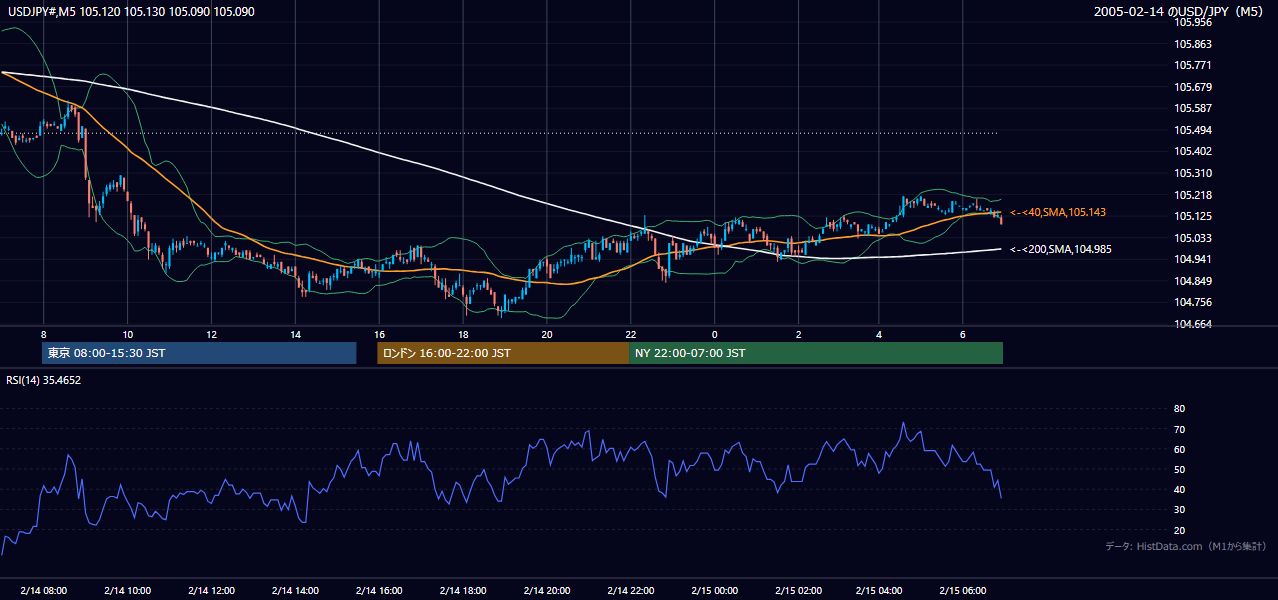Click the 2/15 02:00 time label
1278x600 pixels.
tap(798, 590)
